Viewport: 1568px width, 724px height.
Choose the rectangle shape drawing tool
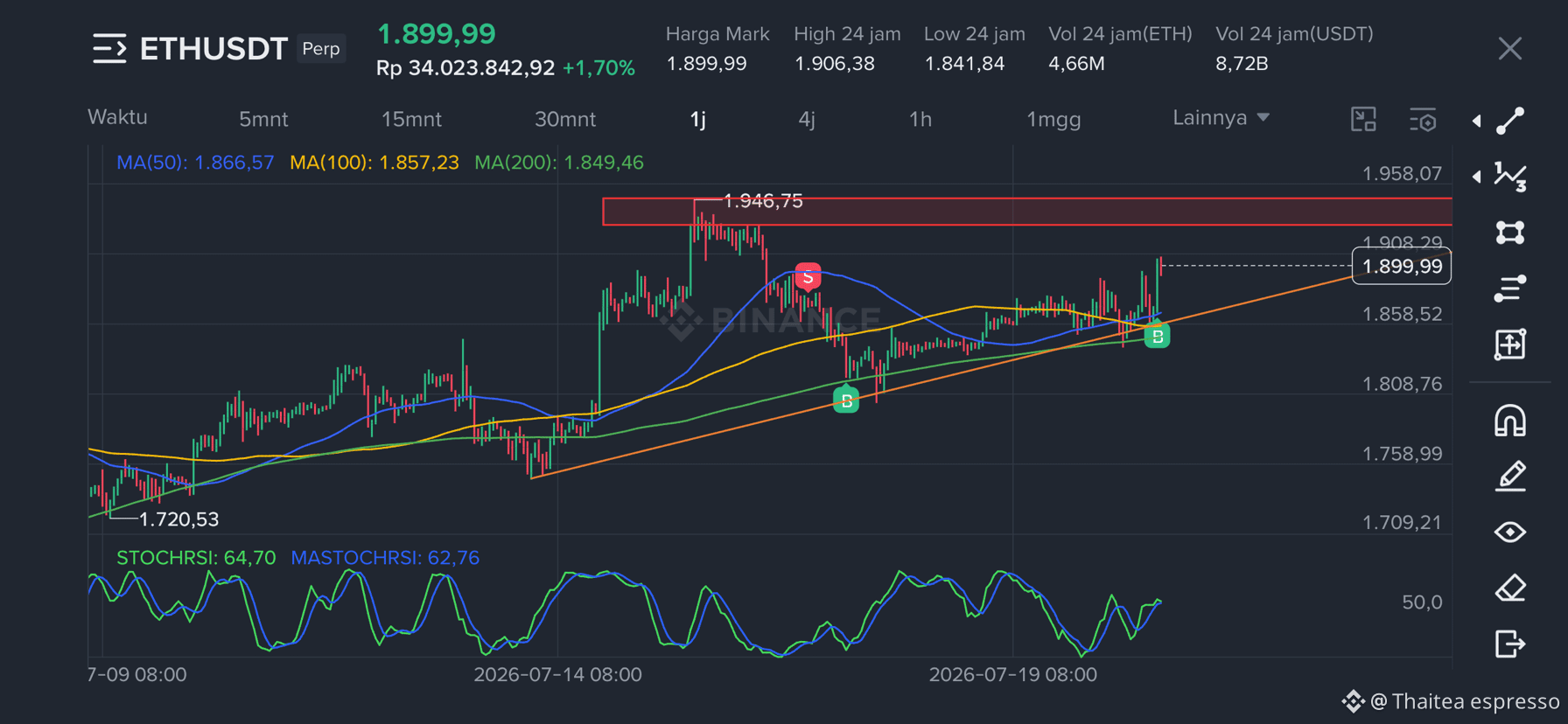1510,233
